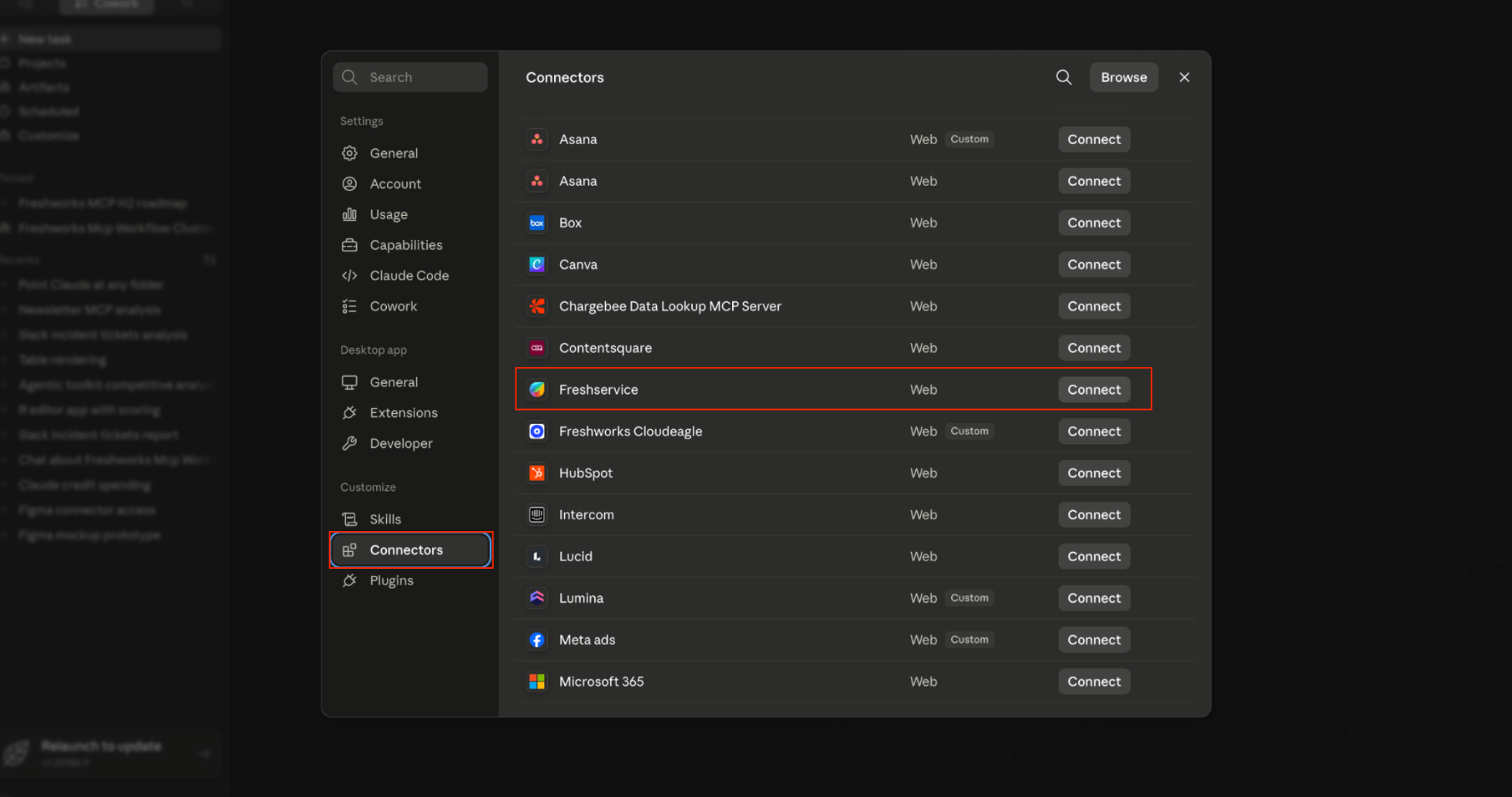Open Extensions via its plug icon

click(349, 412)
